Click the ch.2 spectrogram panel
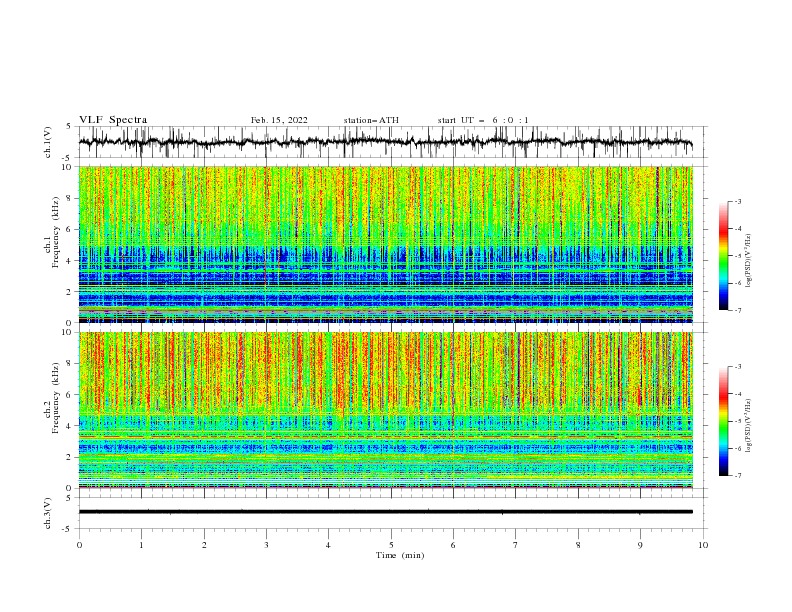The width and height of the screenshot is (792, 612). (386, 410)
